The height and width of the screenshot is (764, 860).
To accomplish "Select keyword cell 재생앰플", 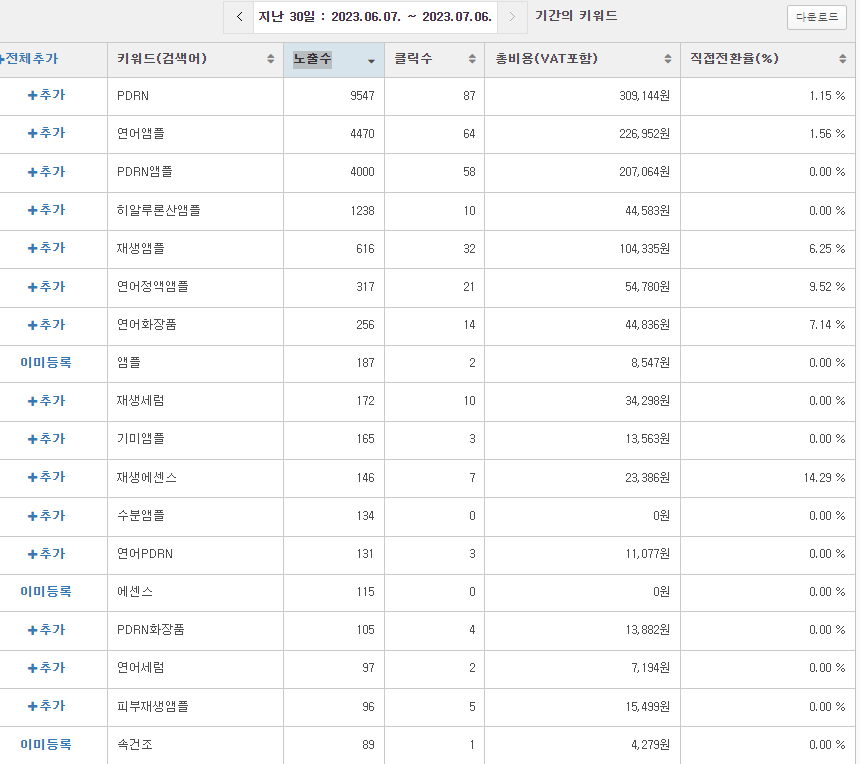I will pyautogui.click(x=195, y=249).
